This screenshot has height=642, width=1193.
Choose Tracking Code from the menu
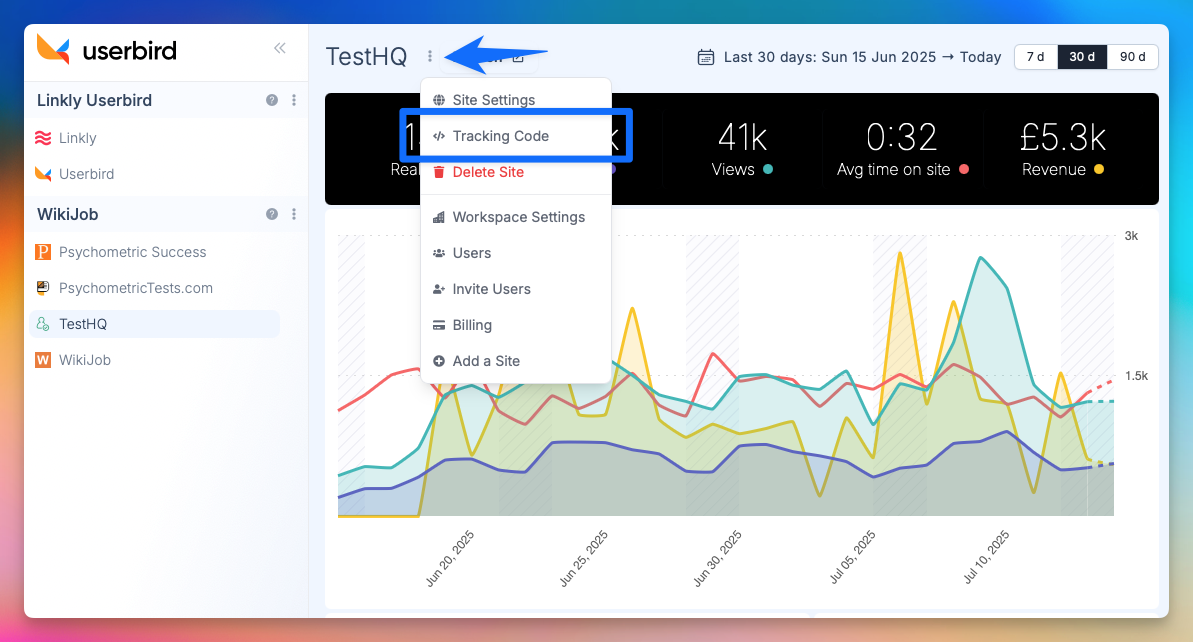[516, 136]
